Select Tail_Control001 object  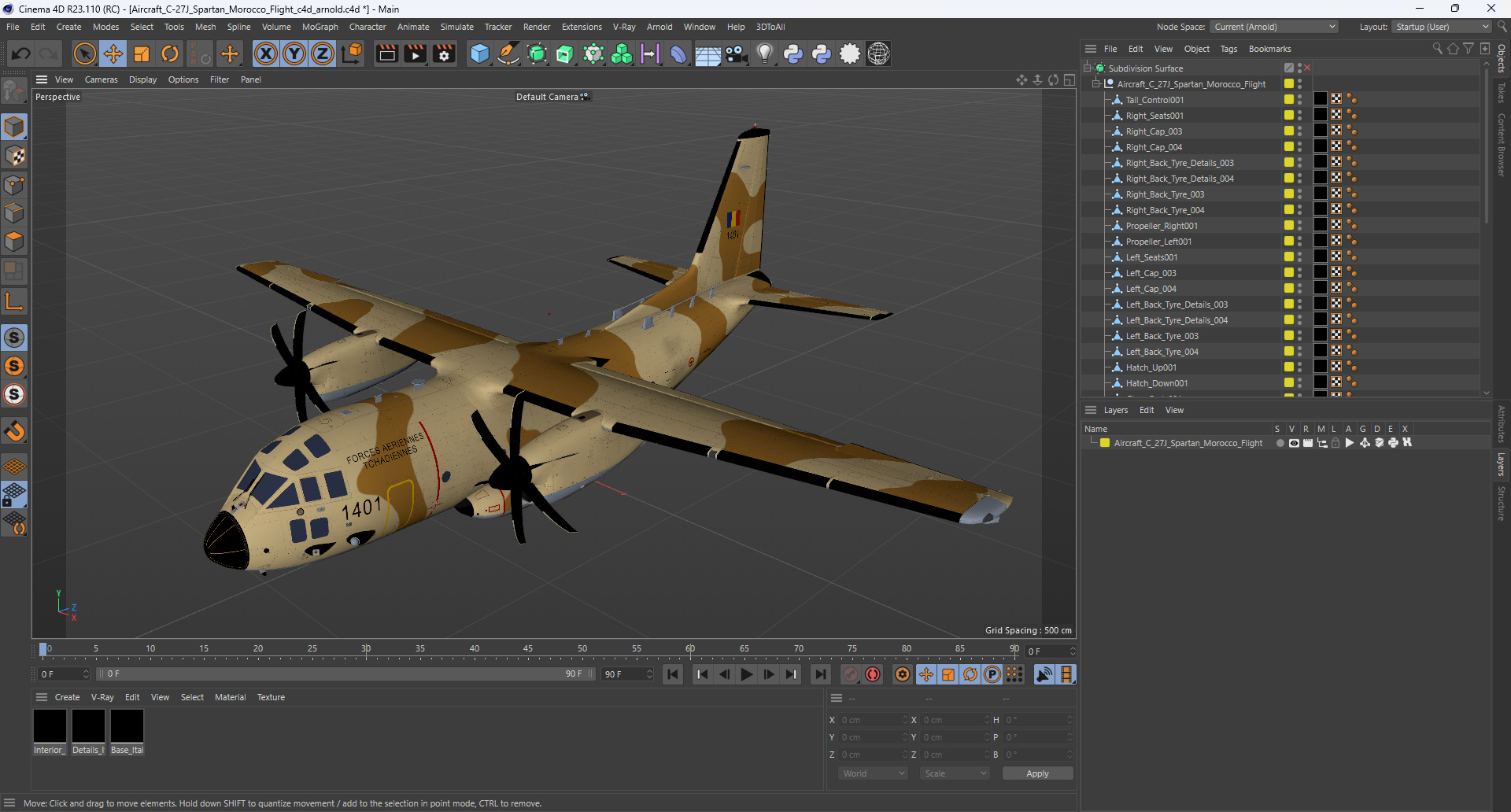click(x=1154, y=100)
